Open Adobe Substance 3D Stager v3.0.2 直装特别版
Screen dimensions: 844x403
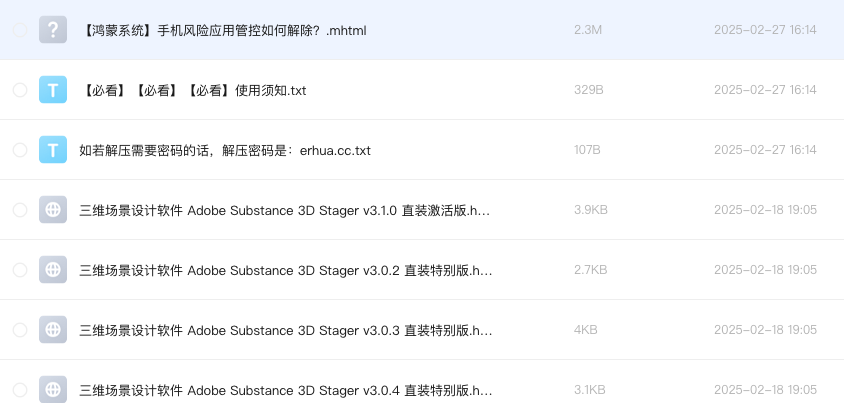pyautogui.click(x=286, y=271)
